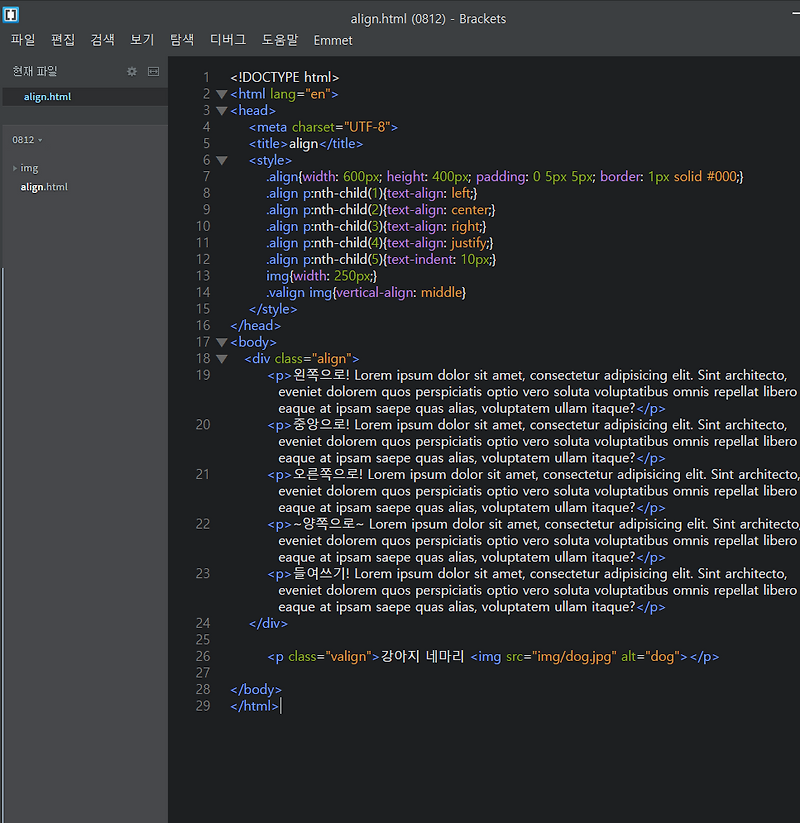Viewport: 800px width, 823px height.
Task: Collapse the head tag fold arrow
Action: coord(221,111)
